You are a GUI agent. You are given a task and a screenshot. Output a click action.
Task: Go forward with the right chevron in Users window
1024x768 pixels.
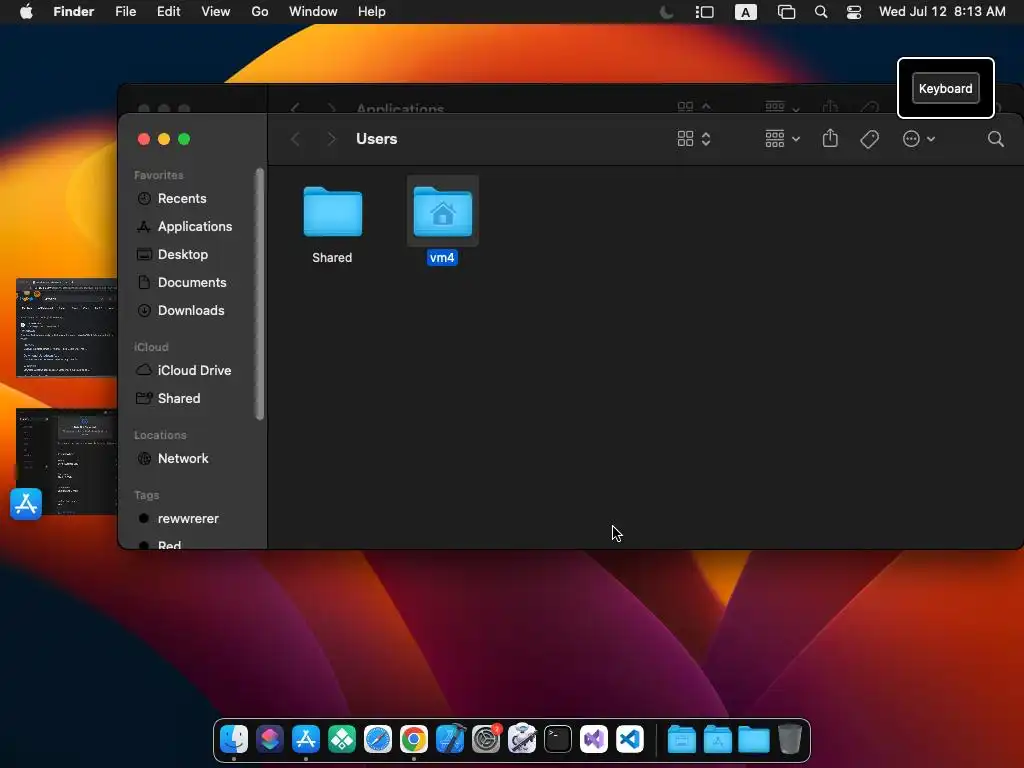(331, 139)
